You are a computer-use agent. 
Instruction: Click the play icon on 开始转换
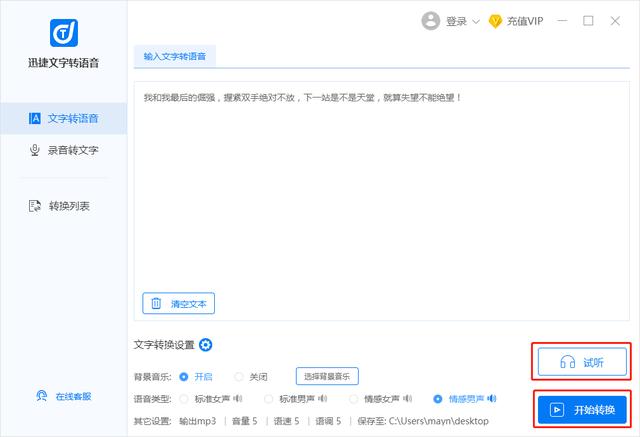tap(557, 410)
